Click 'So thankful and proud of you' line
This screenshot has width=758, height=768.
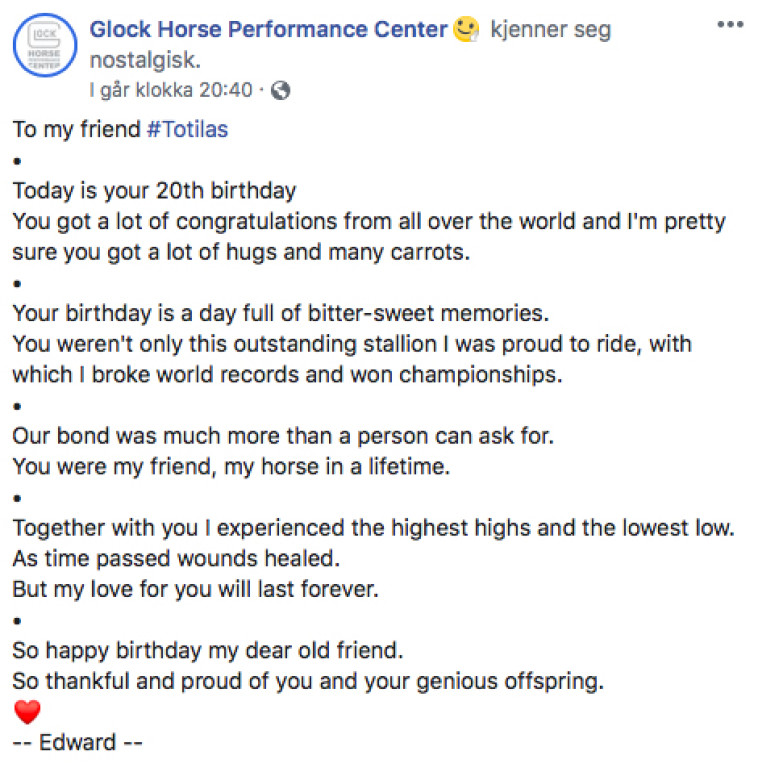pyautogui.click(x=308, y=683)
